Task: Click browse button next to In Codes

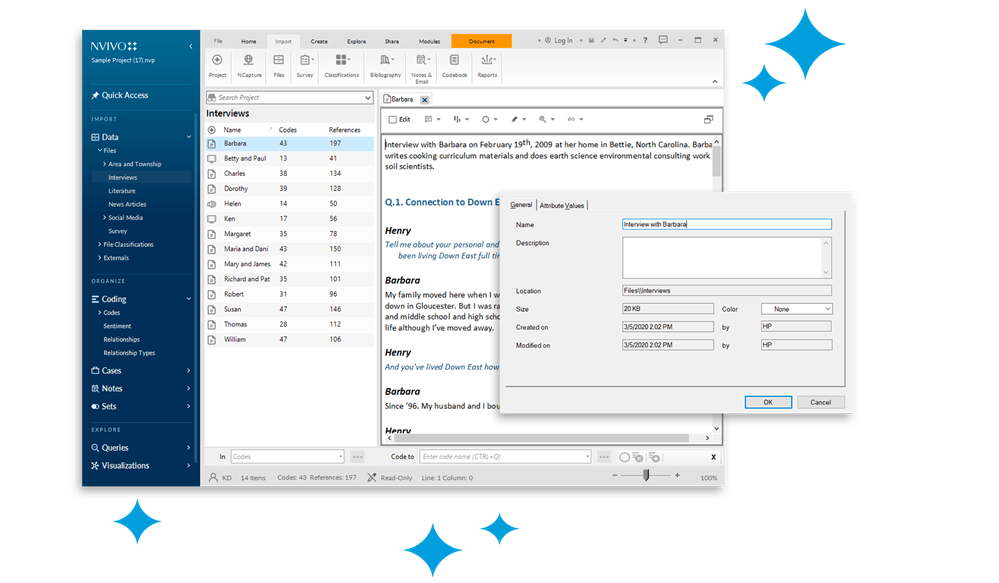Action: point(357,457)
